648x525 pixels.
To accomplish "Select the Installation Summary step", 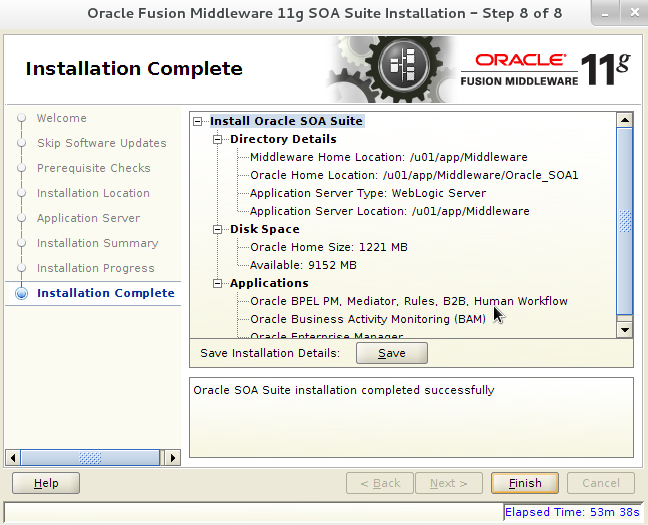I will pos(98,243).
